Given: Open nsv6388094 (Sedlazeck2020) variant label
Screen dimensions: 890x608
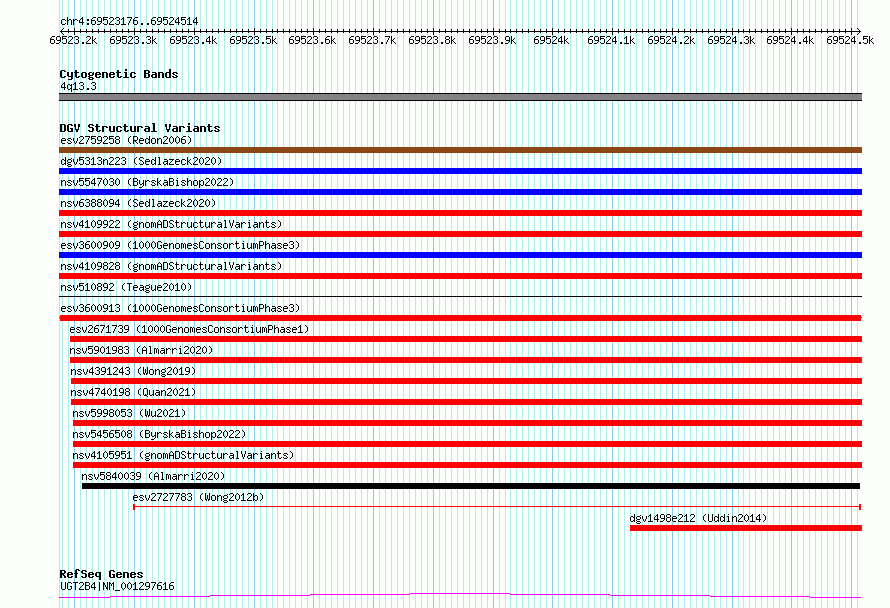Looking at the screenshot, I should (x=138, y=203).
